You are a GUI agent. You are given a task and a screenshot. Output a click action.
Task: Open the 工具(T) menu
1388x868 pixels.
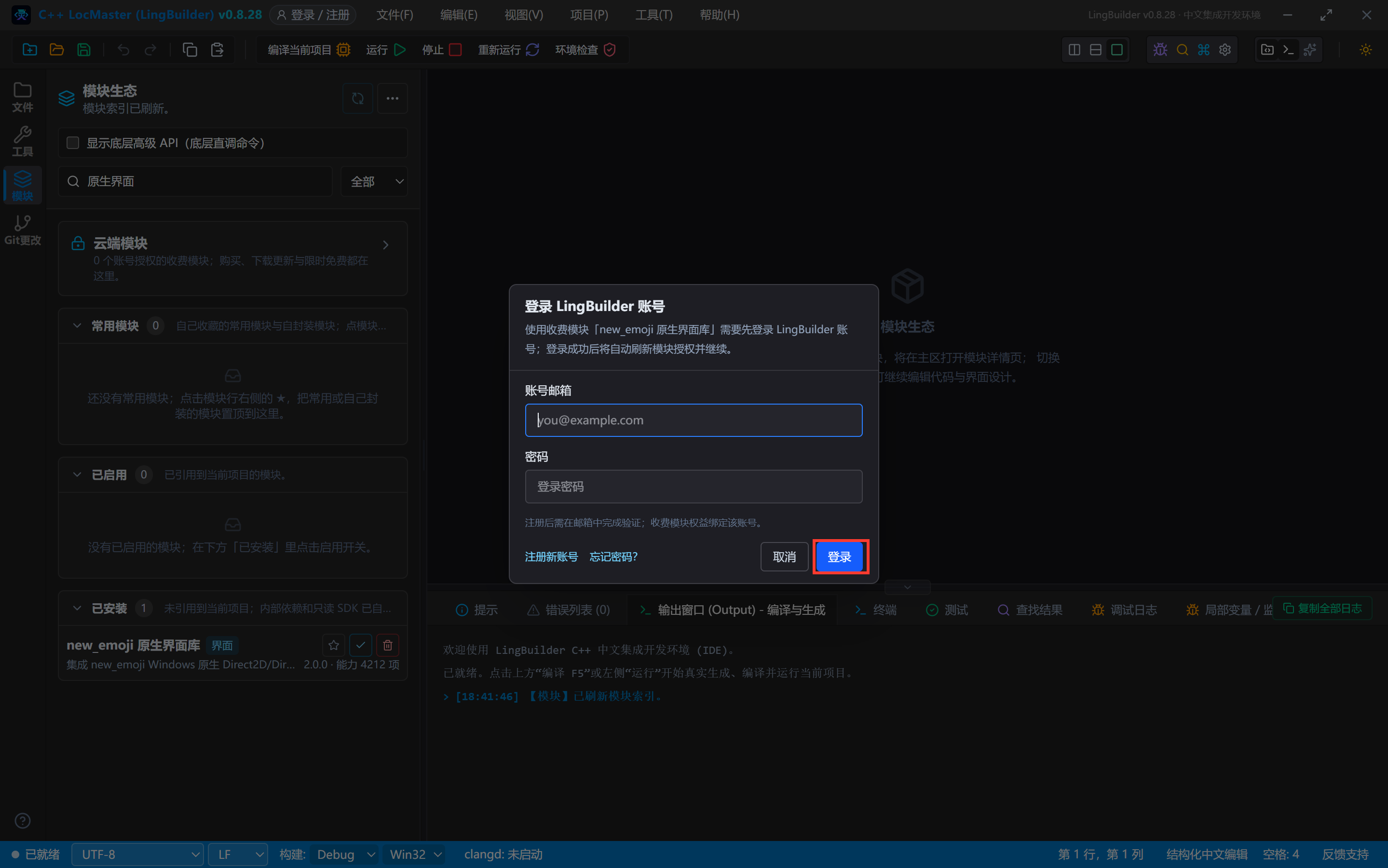point(654,15)
